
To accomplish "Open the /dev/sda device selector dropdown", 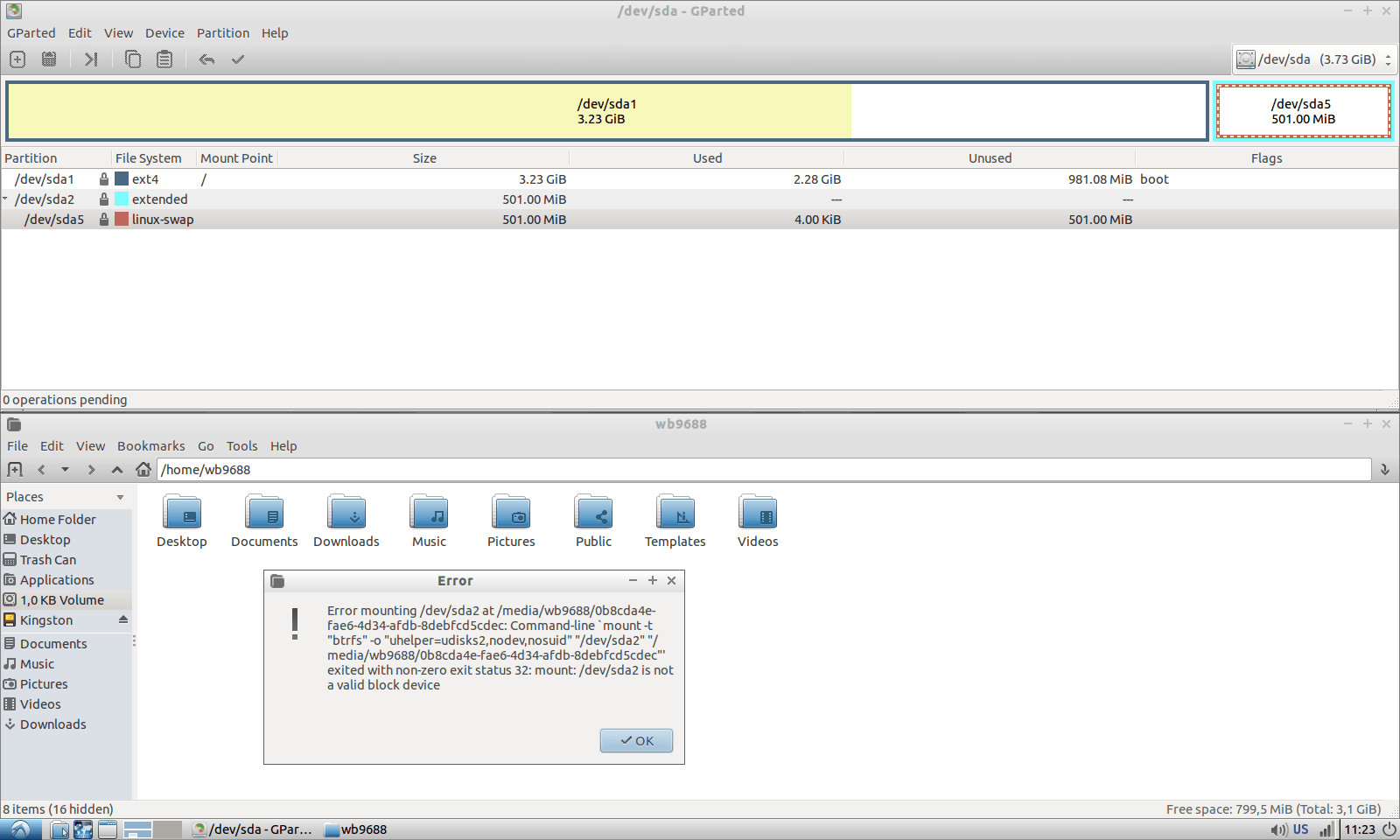I will point(1313,59).
